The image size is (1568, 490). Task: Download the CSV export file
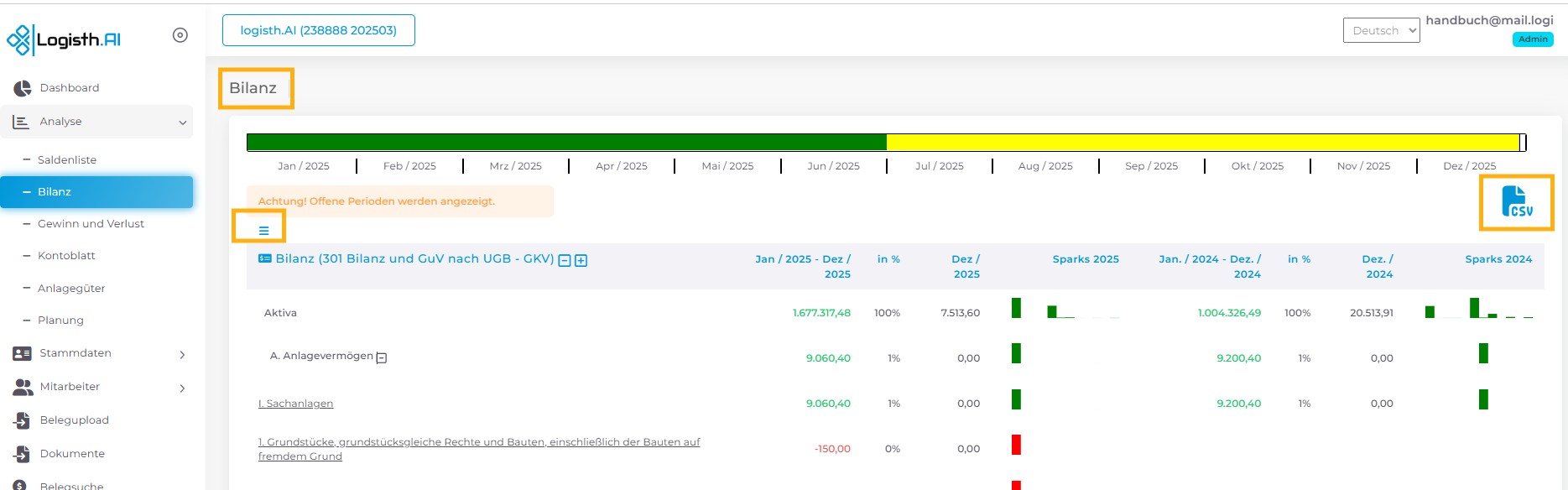click(x=1516, y=202)
